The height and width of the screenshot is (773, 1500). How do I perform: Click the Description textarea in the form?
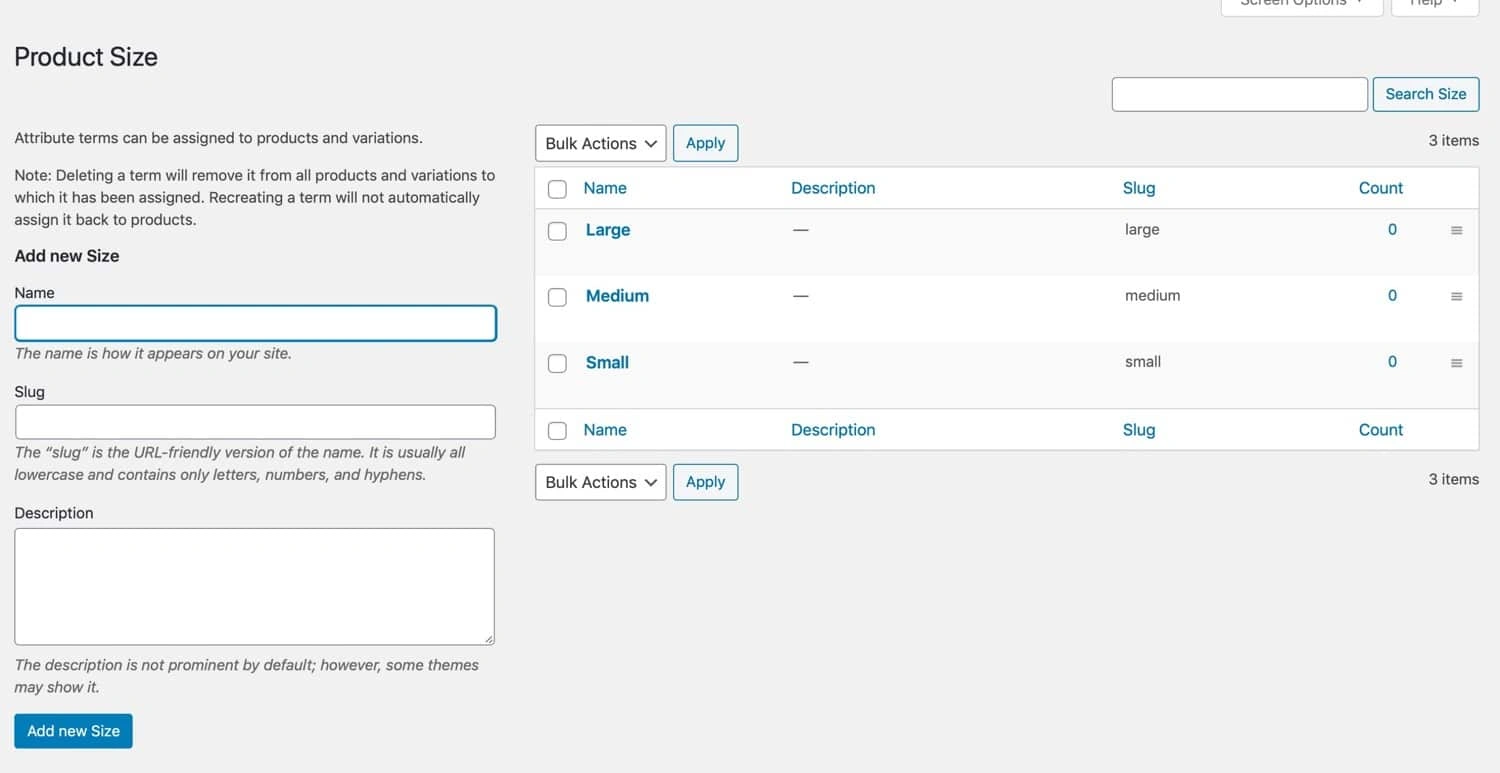tap(255, 586)
